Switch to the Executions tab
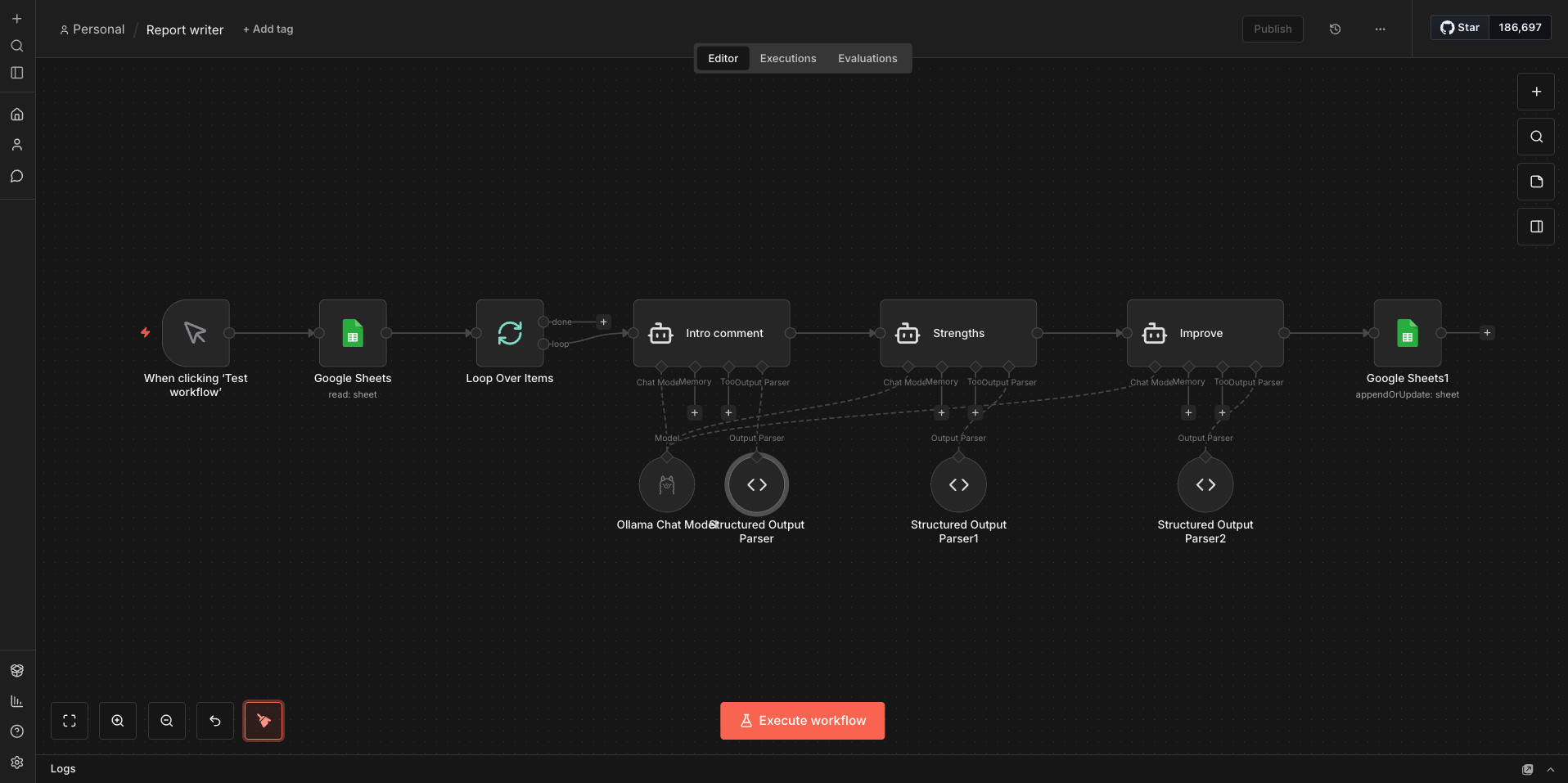1568x783 pixels. [788, 59]
